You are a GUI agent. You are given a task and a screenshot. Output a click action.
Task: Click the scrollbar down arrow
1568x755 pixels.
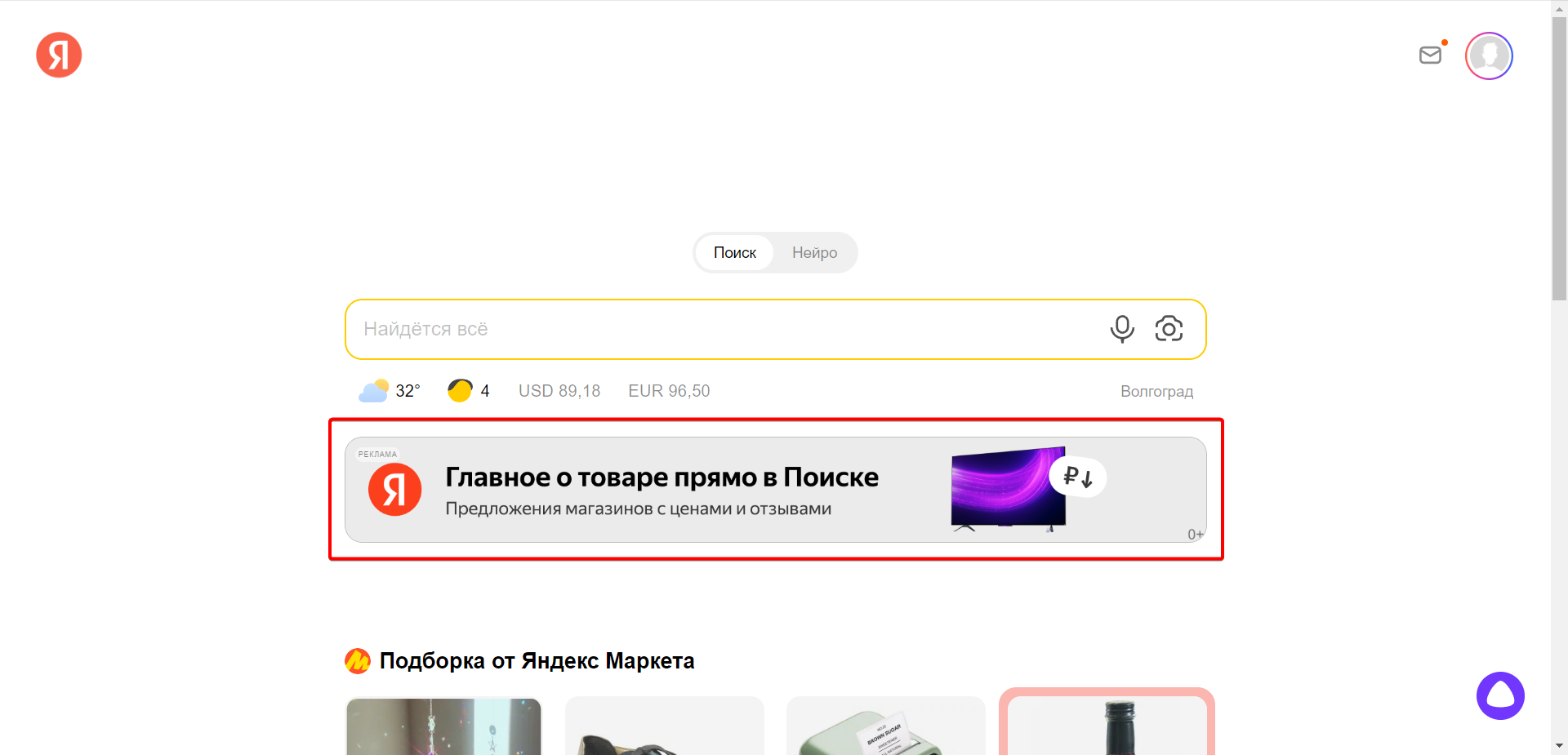(1559, 746)
